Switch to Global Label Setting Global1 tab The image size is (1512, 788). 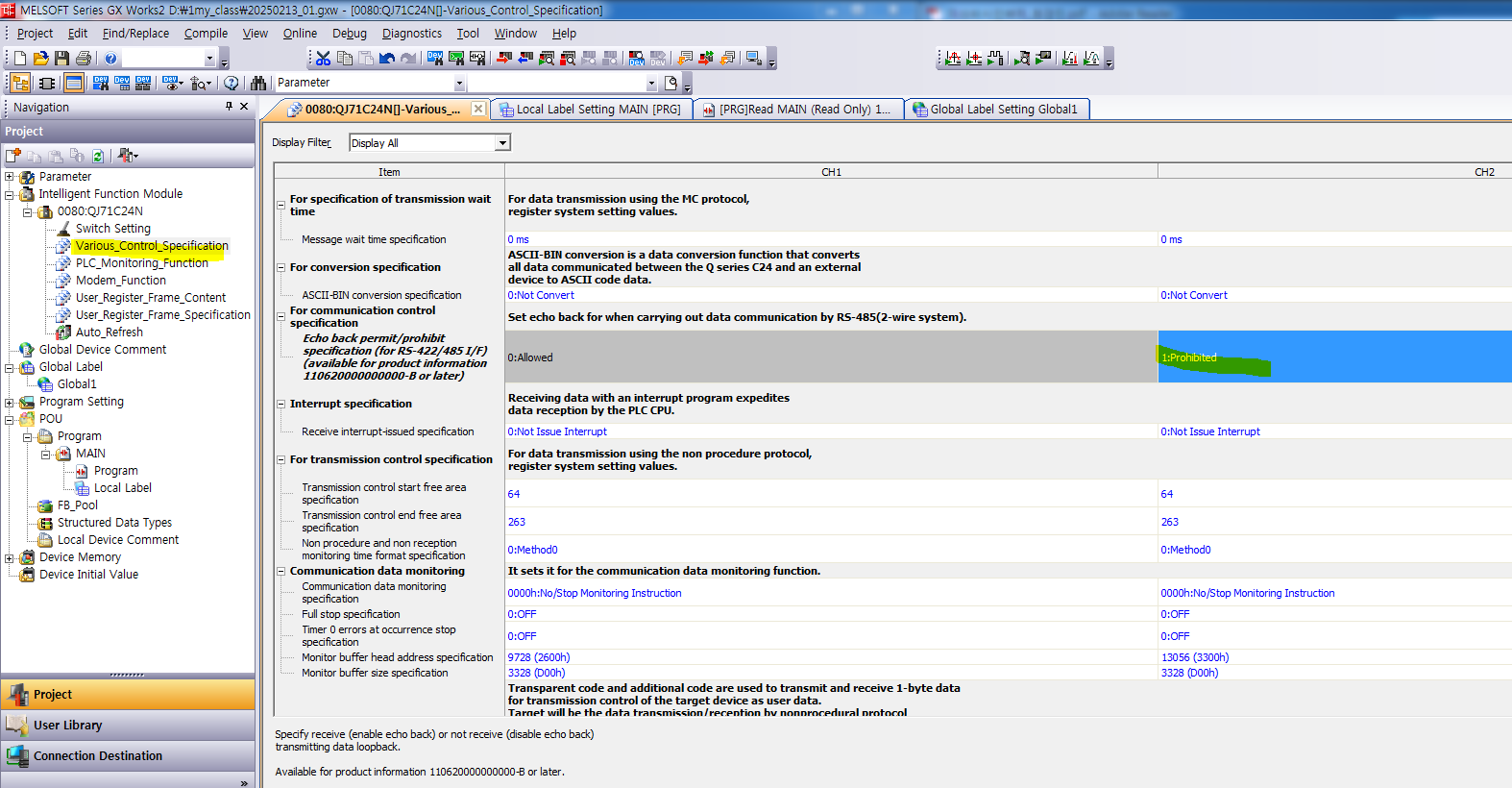pos(996,110)
